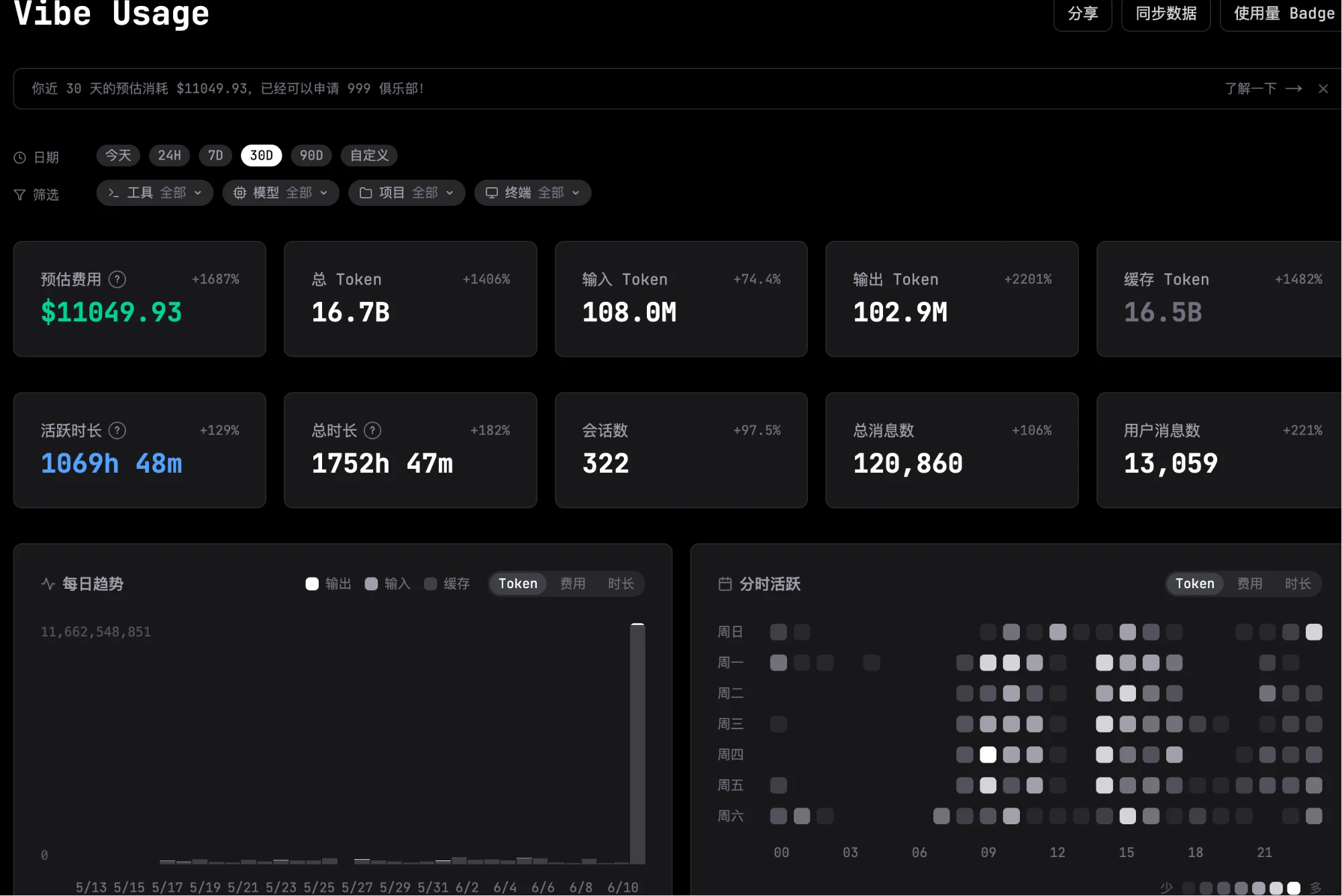Toggle the 缓存 series in daily trend legend
1342x896 pixels.
coord(447,583)
